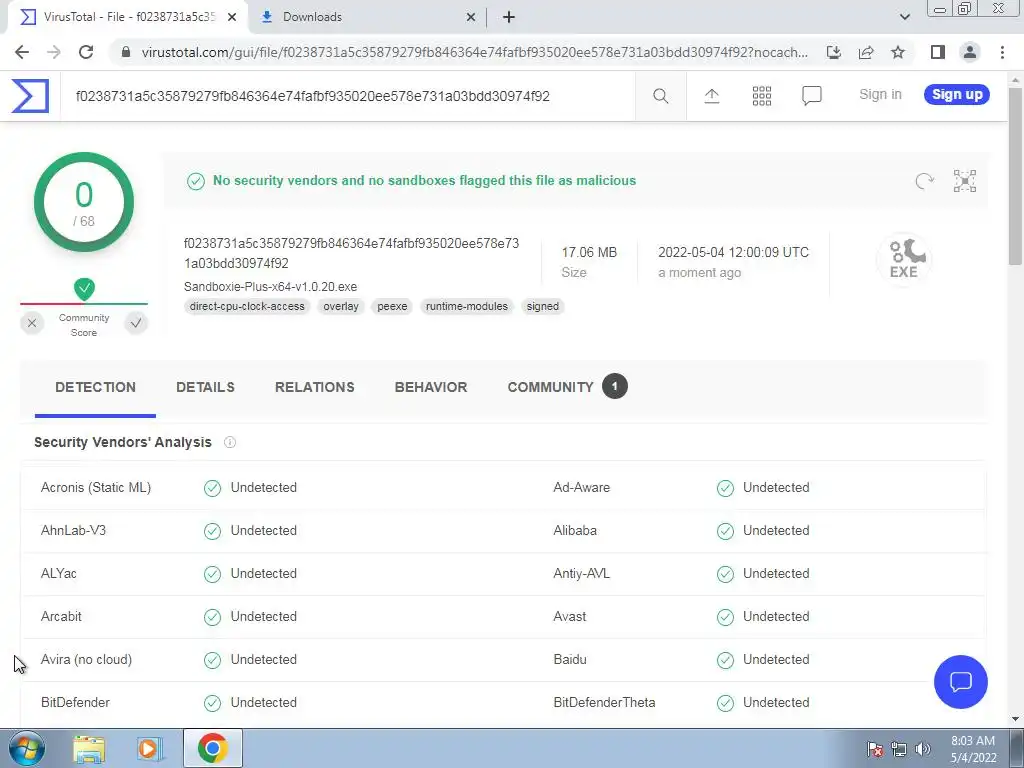Open Chrome three-dot menu

(x=1002, y=52)
